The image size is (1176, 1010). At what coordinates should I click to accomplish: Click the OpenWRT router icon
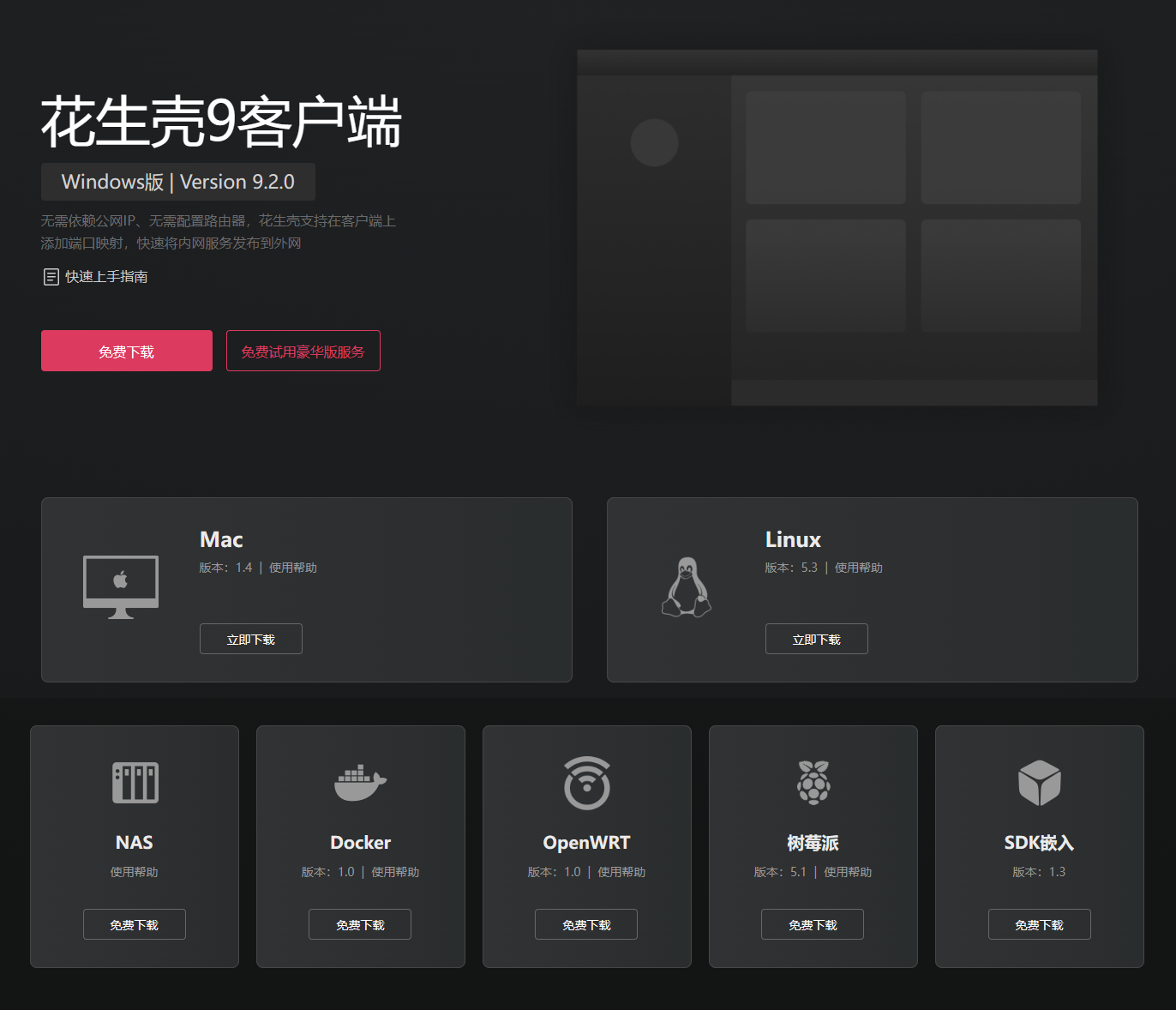(x=587, y=783)
